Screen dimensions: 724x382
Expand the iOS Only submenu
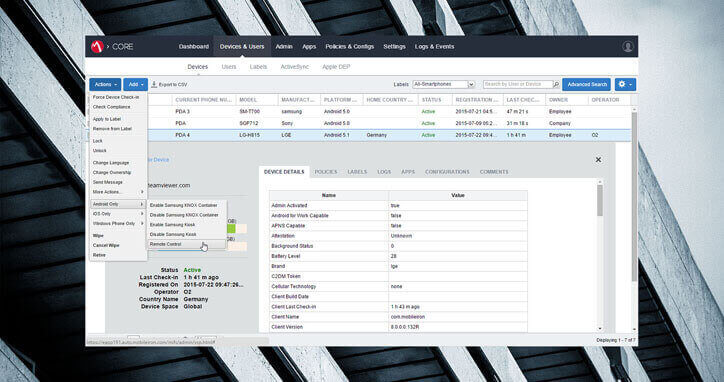pyautogui.click(x=117, y=214)
